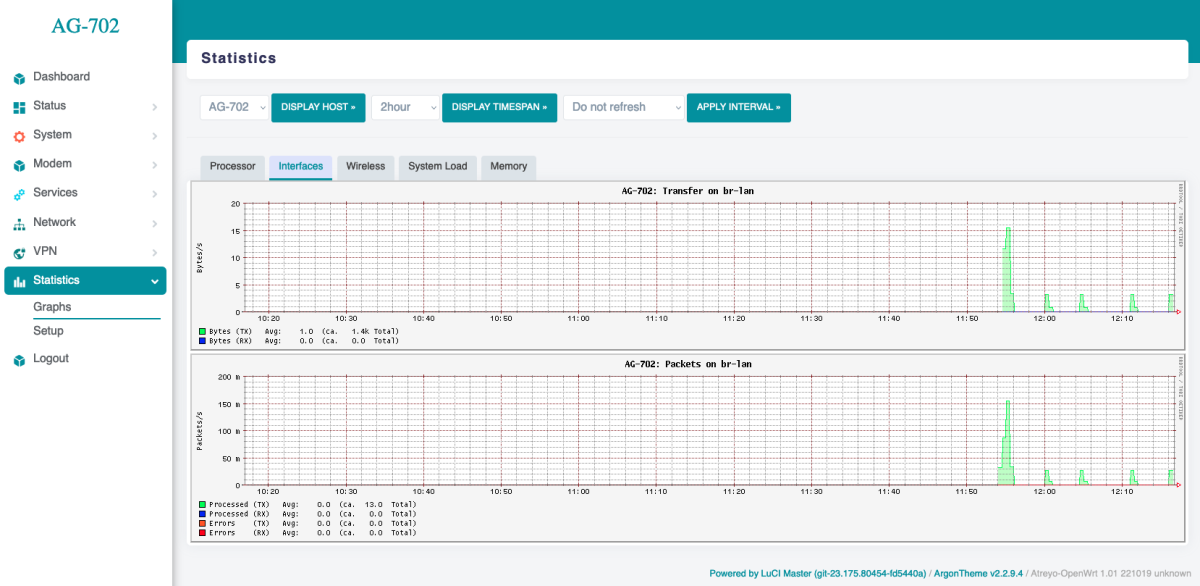Switch to the Interfaces tab
This screenshot has width=1200, height=586.
pyautogui.click(x=301, y=167)
